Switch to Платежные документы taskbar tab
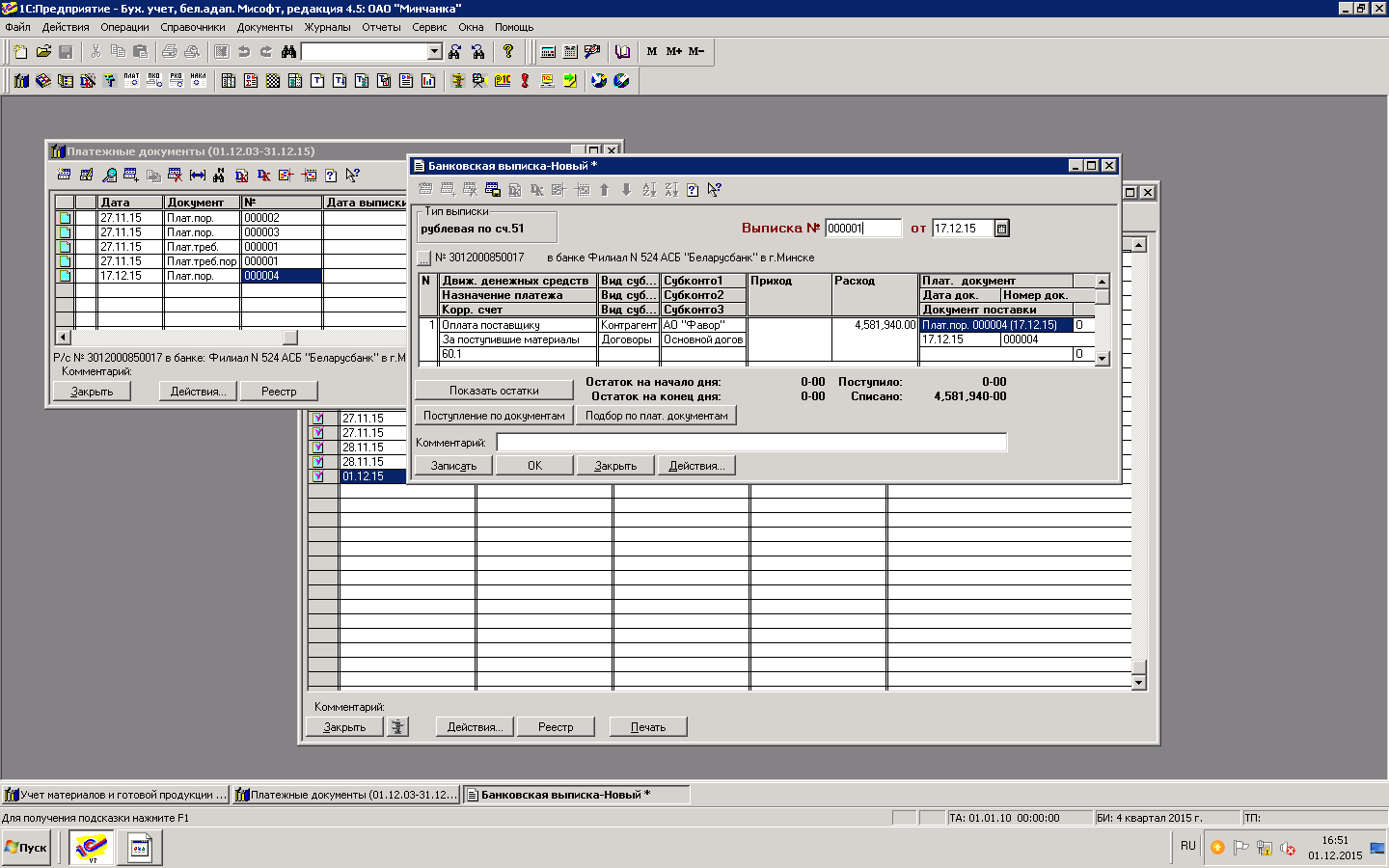 pyautogui.click(x=346, y=795)
